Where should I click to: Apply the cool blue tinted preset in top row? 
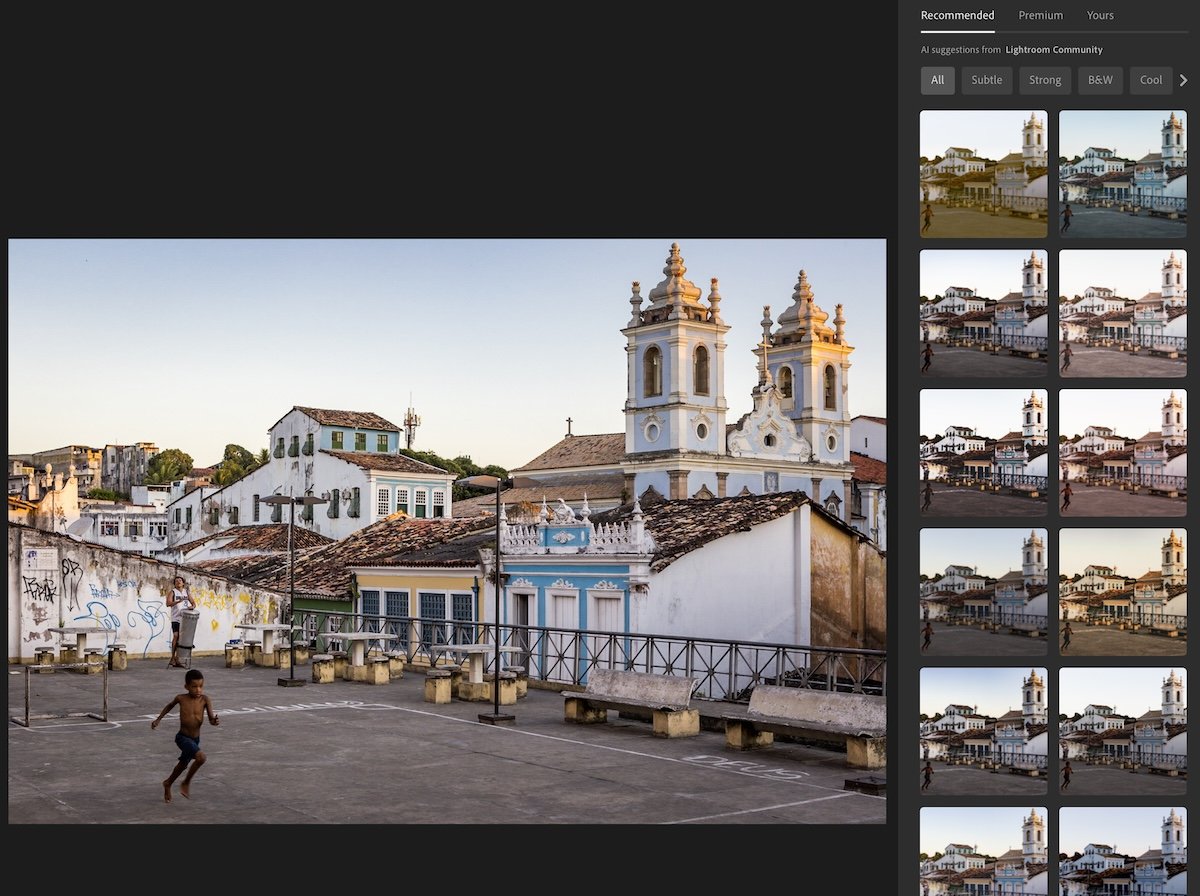[x=1122, y=174]
